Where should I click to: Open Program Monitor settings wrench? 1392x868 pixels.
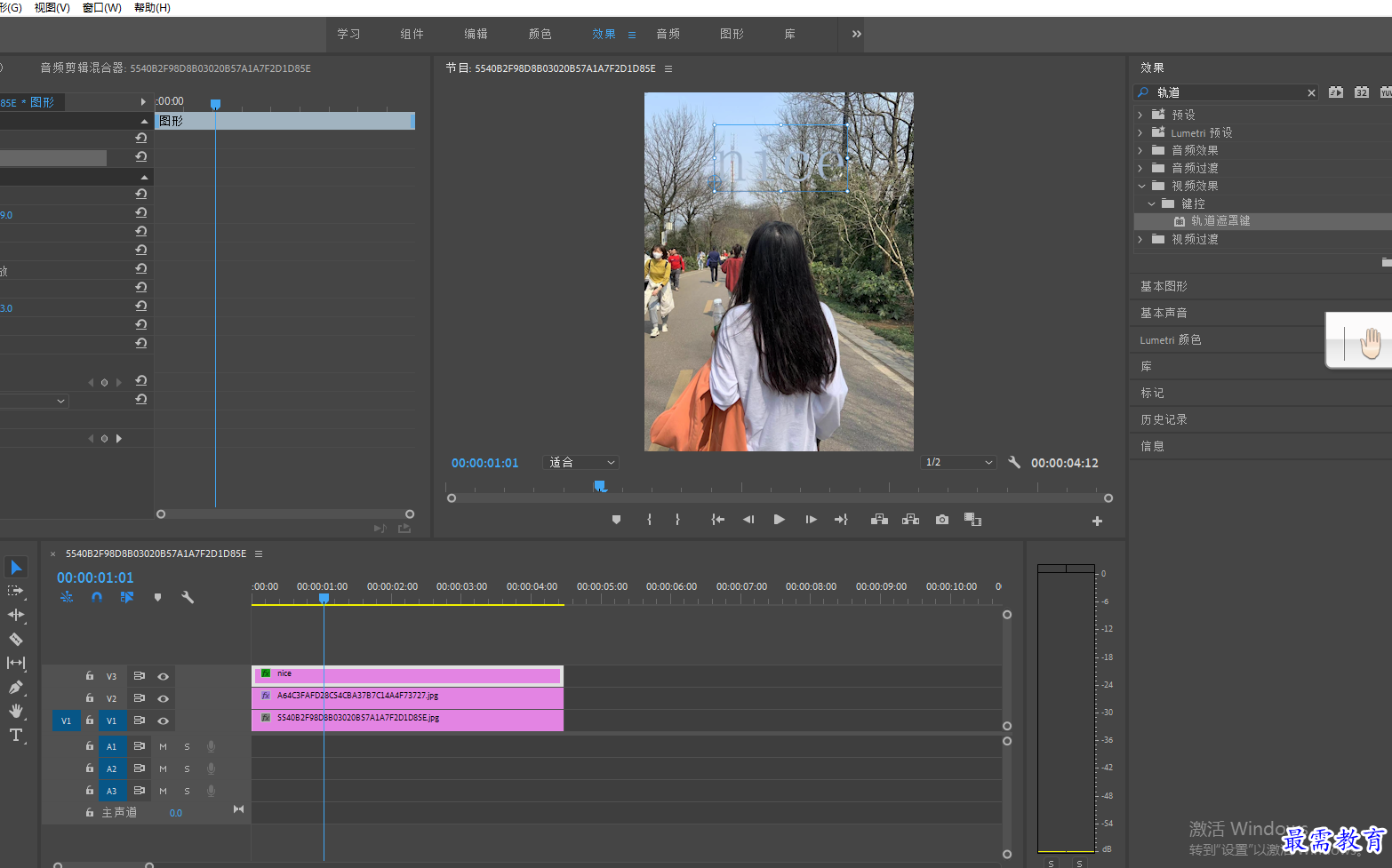[1014, 462]
